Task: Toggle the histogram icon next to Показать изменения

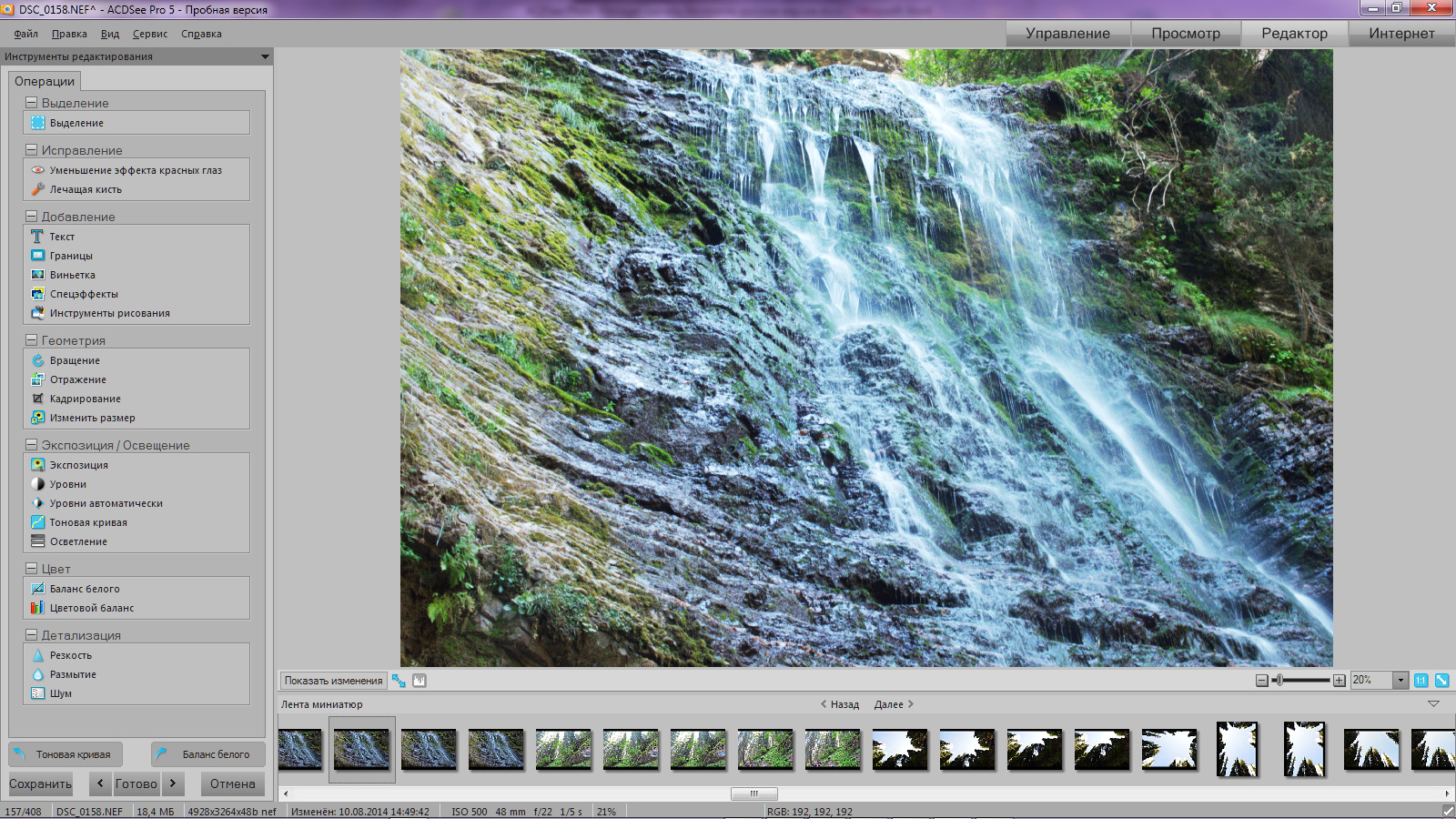Action: 420,681
